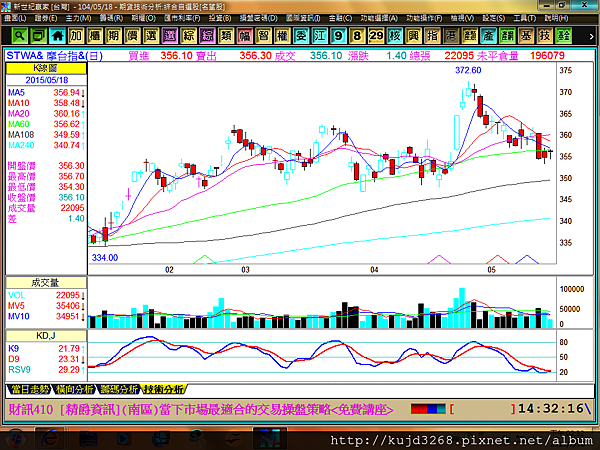Select the MA60 356.62 value row
600x450 pixels.
tap(46, 124)
